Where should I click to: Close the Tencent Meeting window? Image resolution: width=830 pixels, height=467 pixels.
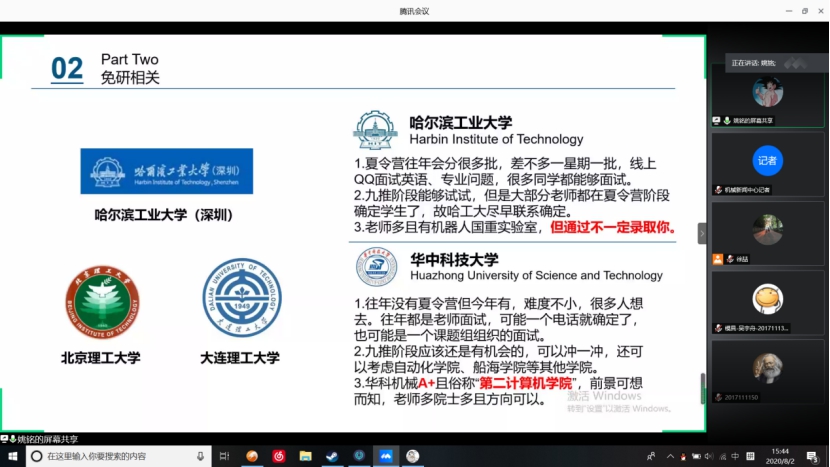(821, 11)
